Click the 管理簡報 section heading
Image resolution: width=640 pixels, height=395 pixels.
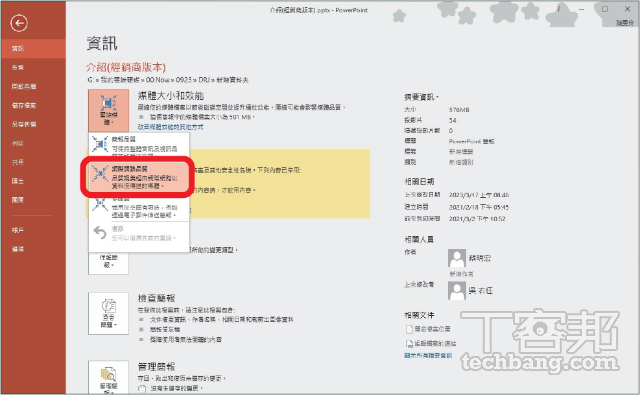(156, 366)
